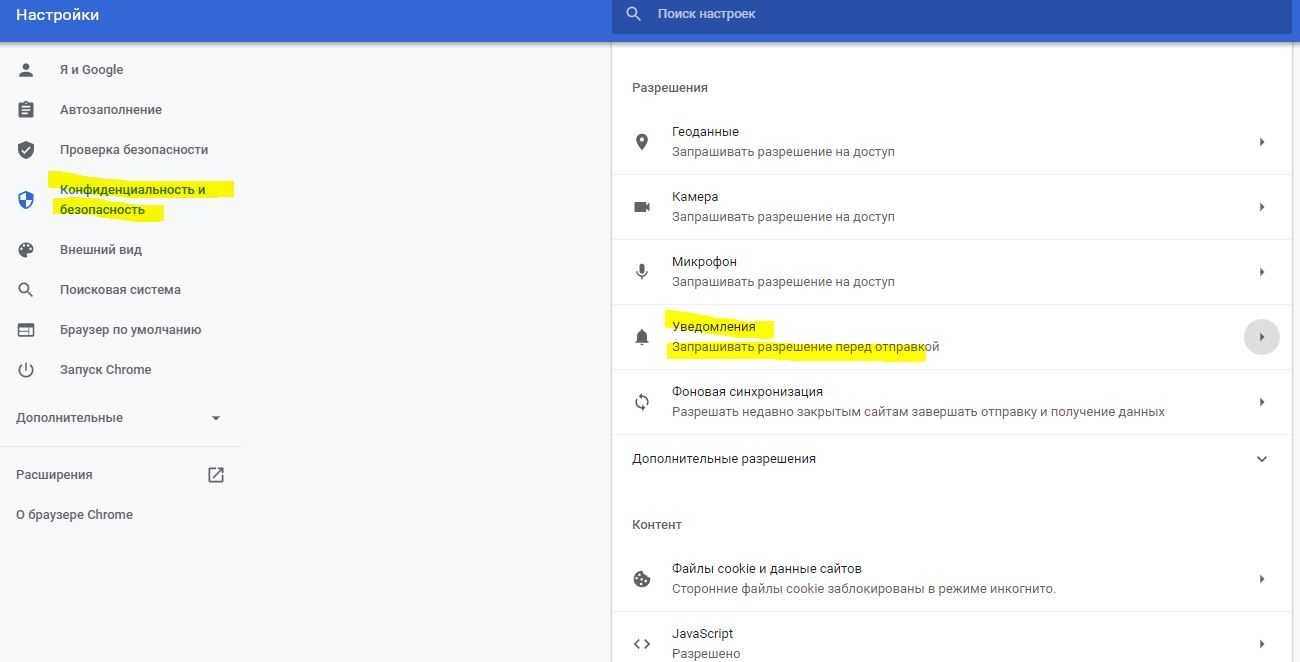The height and width of the screenshot is (662, 1300).
Task: Click the browser window icon for Браузер по умолчанию
Action: tap(26, 330)
